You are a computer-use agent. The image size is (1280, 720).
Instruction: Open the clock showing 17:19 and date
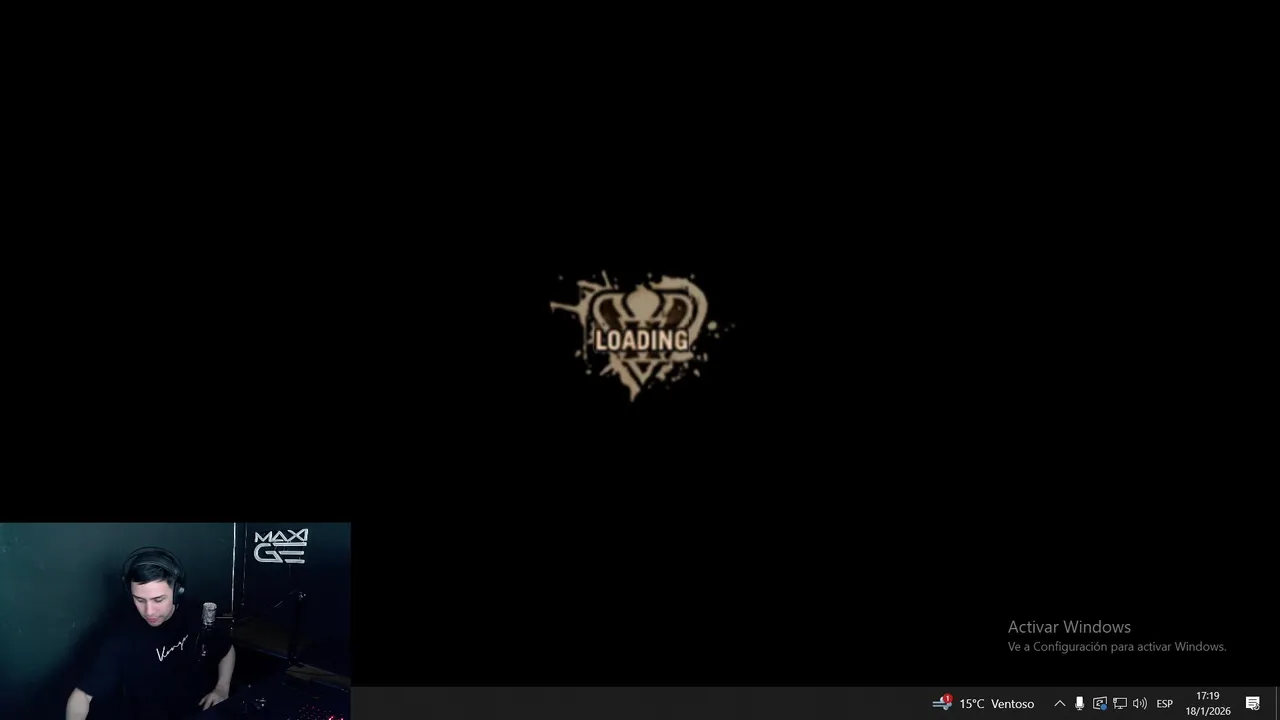(1208, 704)
